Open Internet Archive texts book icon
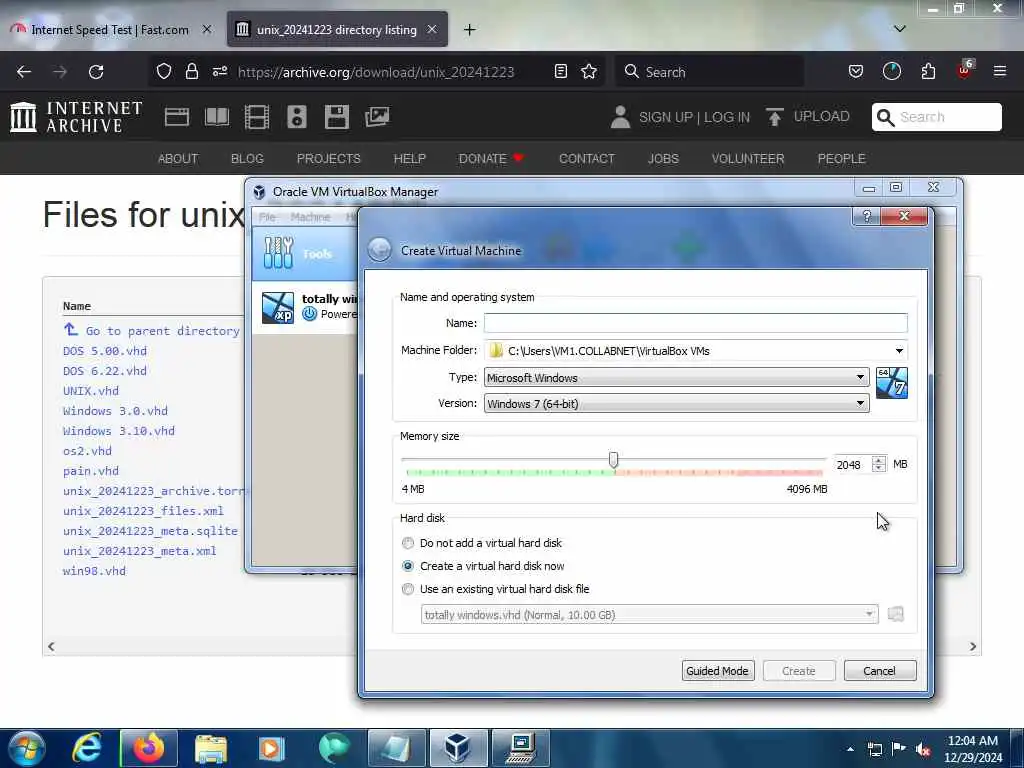This screenshot has width=1024, height=768. pos(217,117)
